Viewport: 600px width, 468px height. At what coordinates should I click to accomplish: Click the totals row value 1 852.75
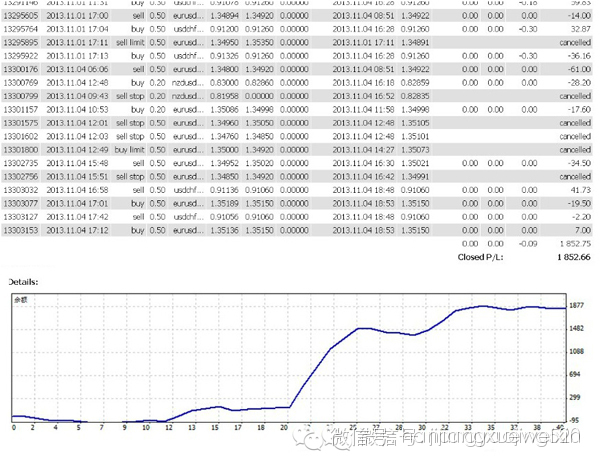pyautogui.click(x=575, y=243)
